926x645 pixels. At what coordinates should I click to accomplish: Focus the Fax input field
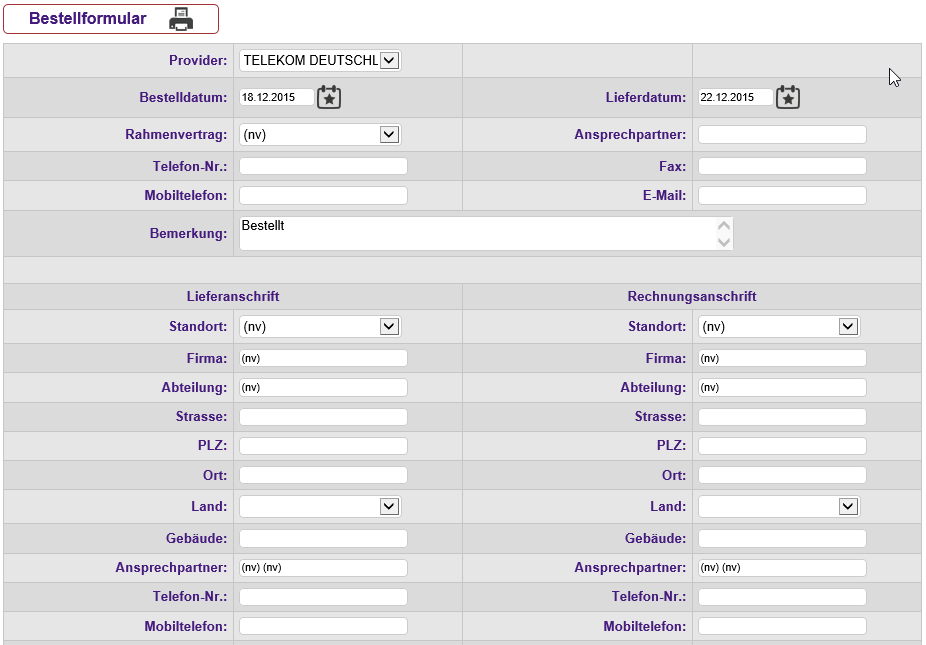coord(782,166)
